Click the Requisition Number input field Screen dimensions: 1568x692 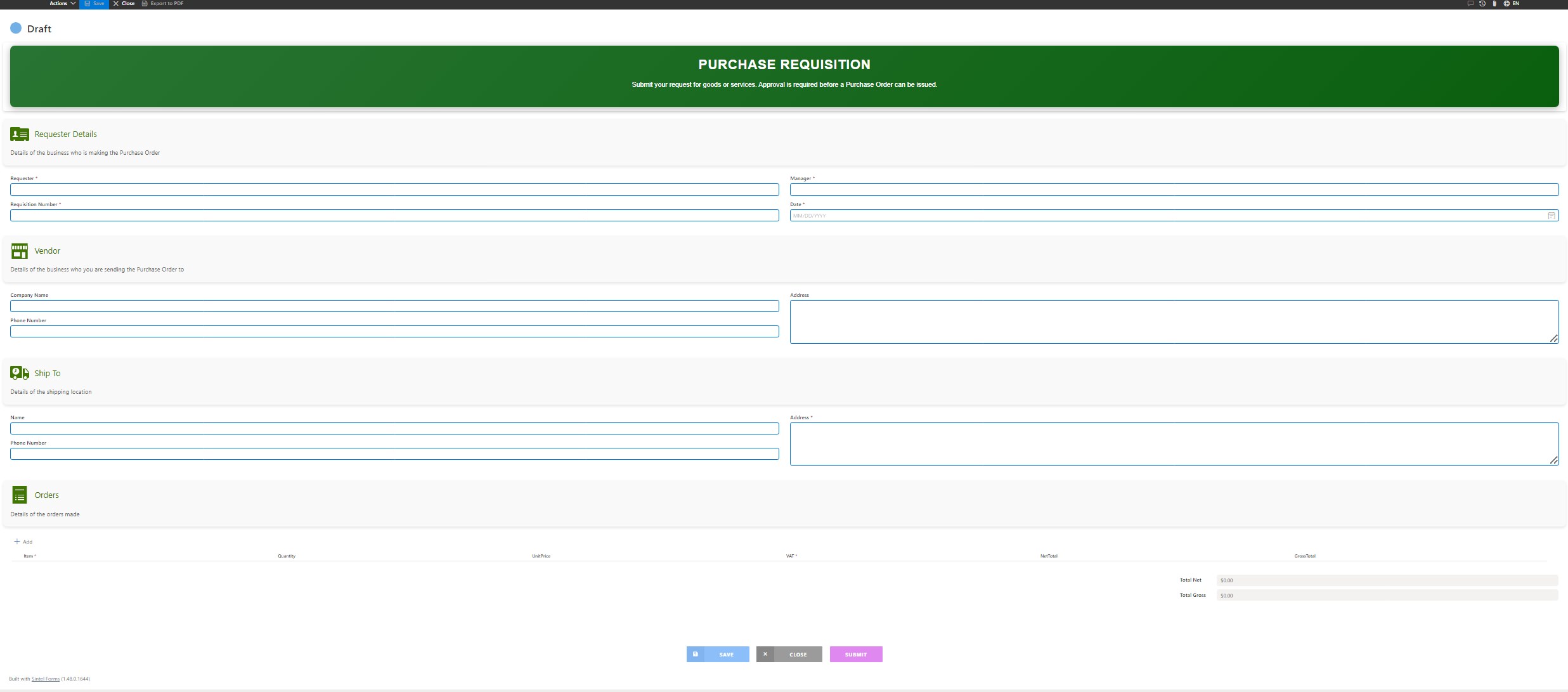[x=394, y=216]
